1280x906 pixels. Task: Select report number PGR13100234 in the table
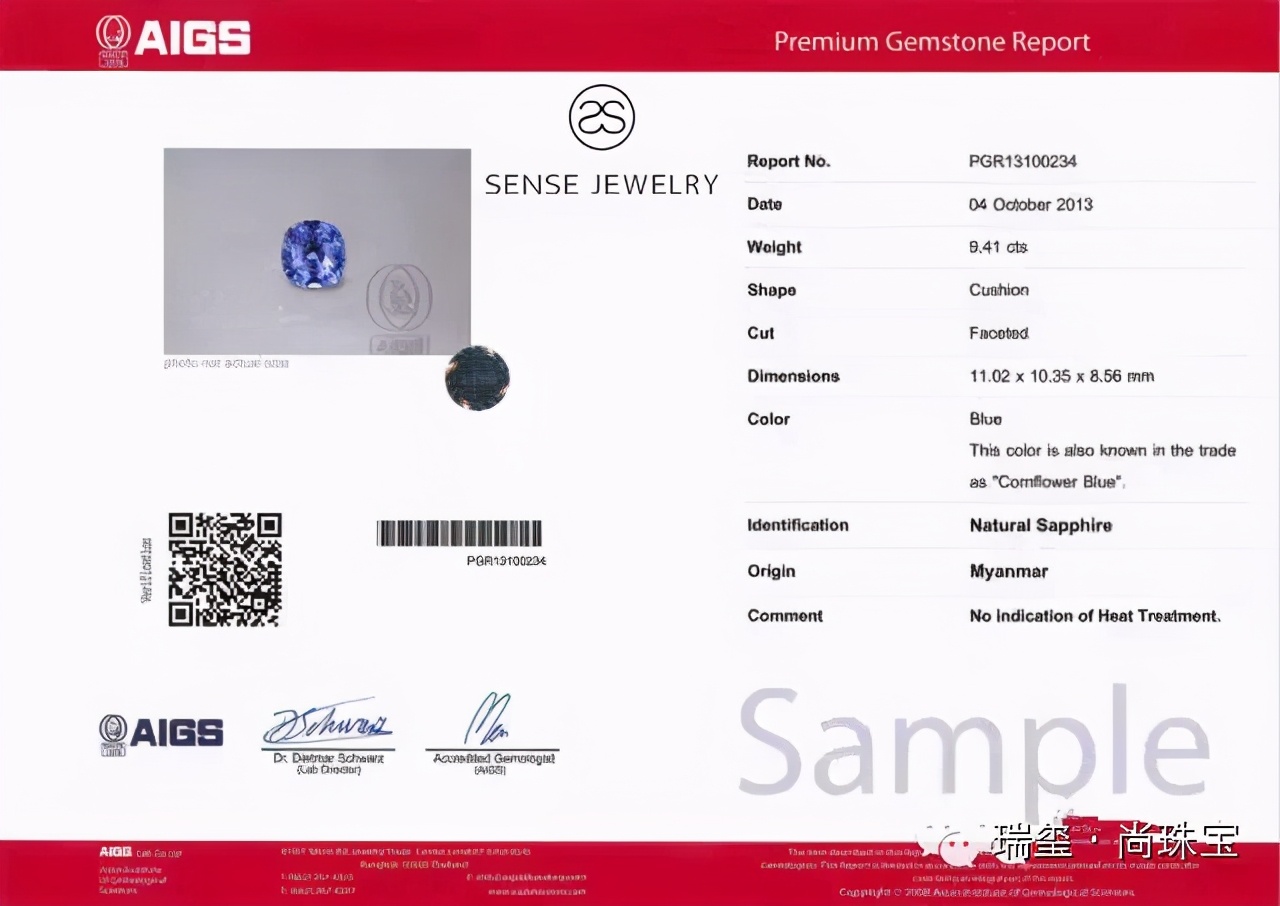[x=1023, y=161]
